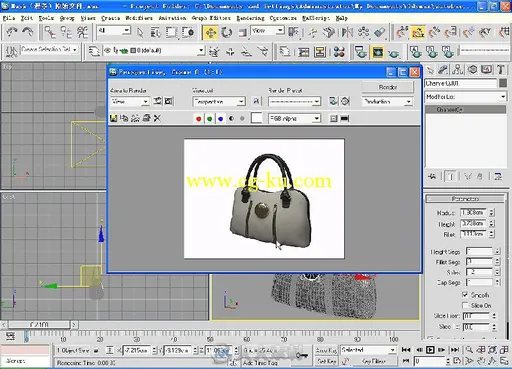Open the Production render mode dropdown
This screenshot has height=369, width=512.
pos(387,101)
